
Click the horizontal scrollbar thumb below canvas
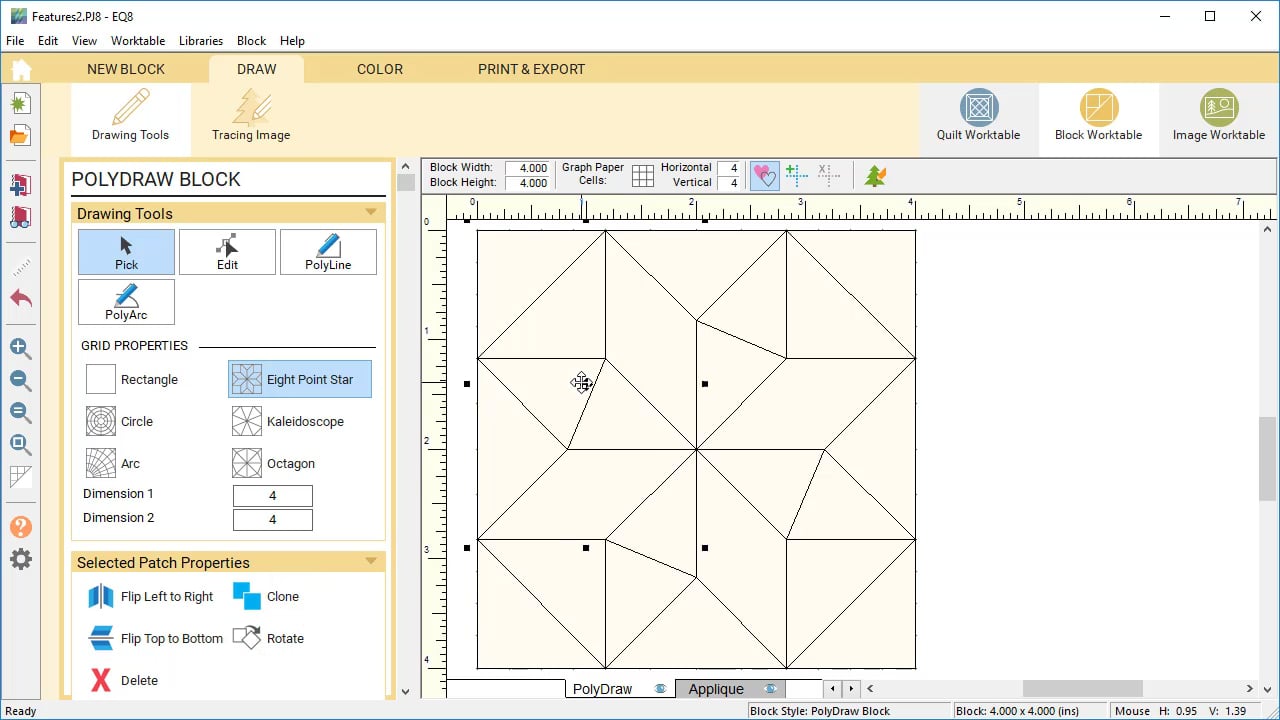click(x=1082, y=689)
